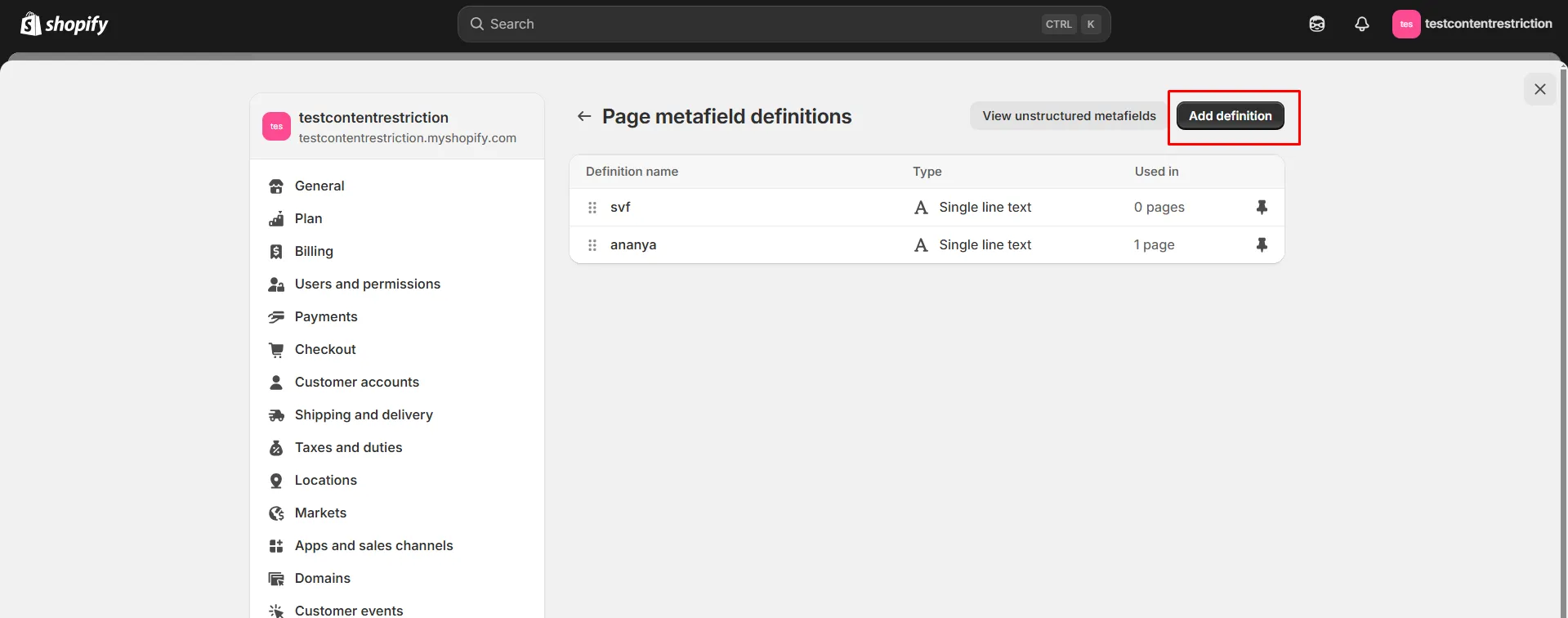Close the settings panel with X
Screen dimensions: 1568x618
click(1540, 89)
